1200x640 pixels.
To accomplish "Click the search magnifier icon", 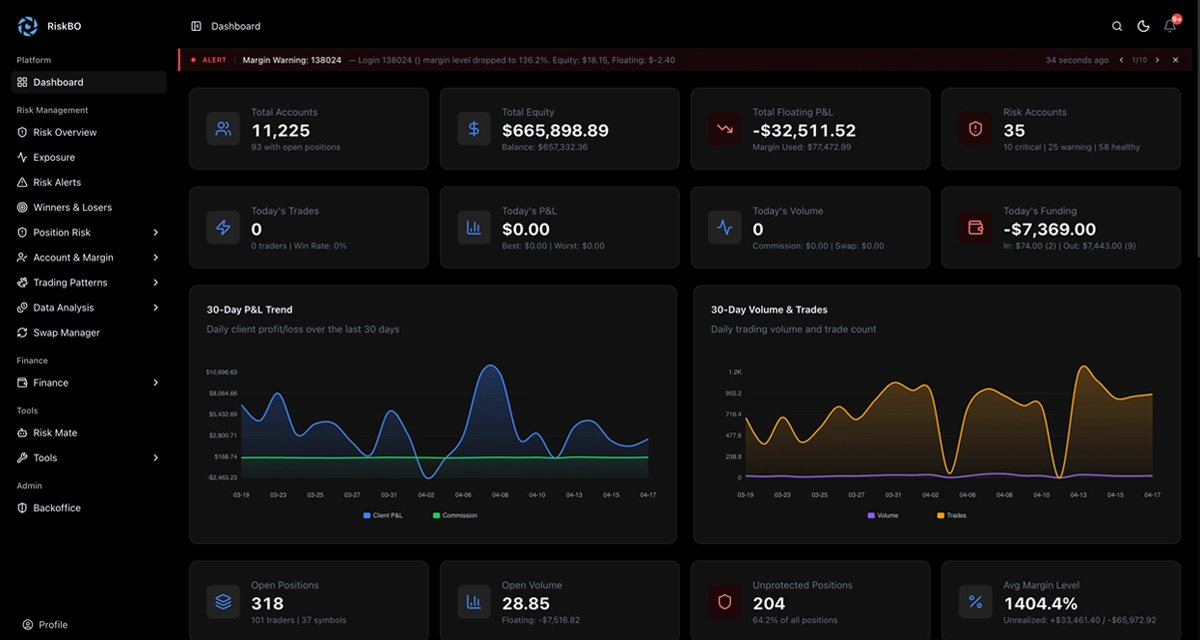I will coord(1117,26).
